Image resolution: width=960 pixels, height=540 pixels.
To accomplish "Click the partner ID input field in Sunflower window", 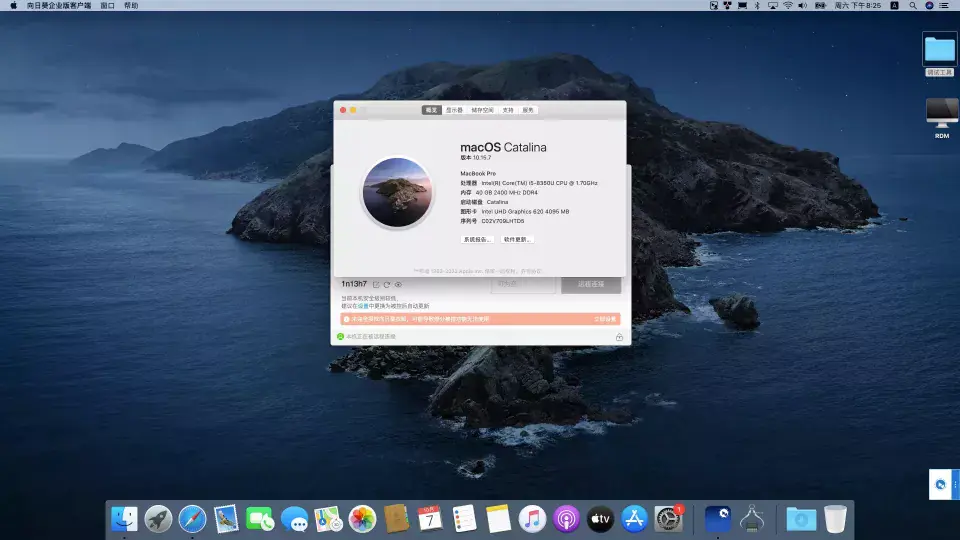I will tap(523, 284).
